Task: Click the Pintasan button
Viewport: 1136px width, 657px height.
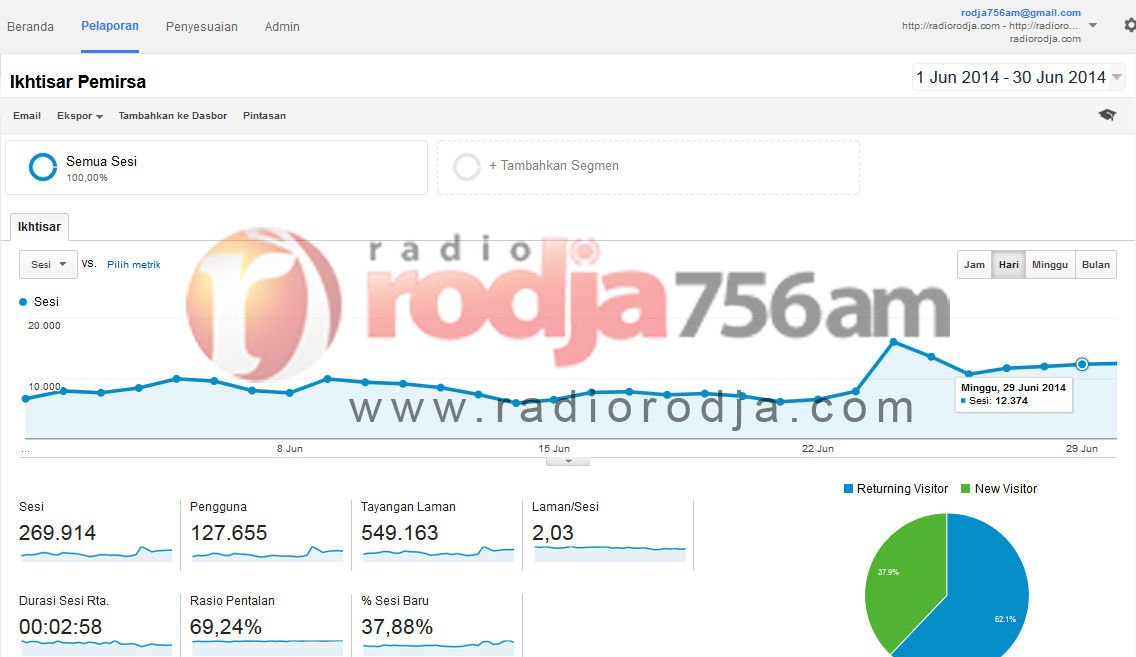Action: pos(264,116)
